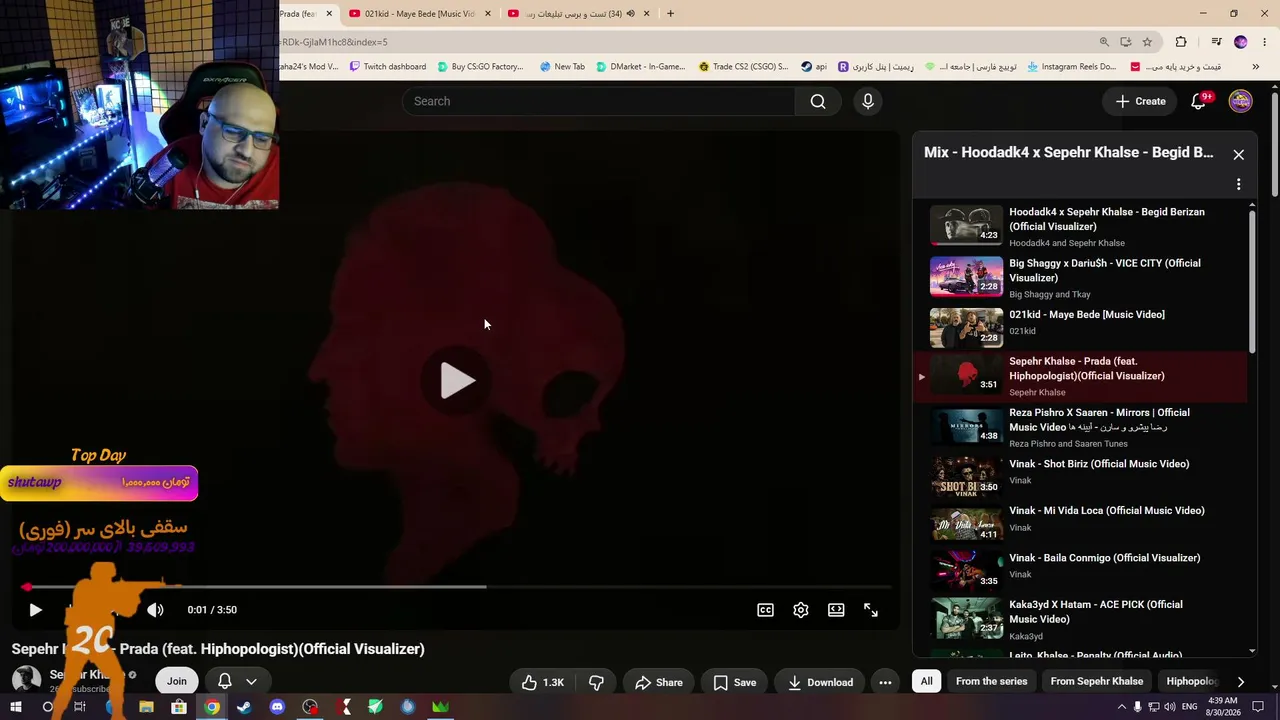1280x720 pixels.
Task: Open the Mix playlist three-dot menu
Action: coord(1238,184)
